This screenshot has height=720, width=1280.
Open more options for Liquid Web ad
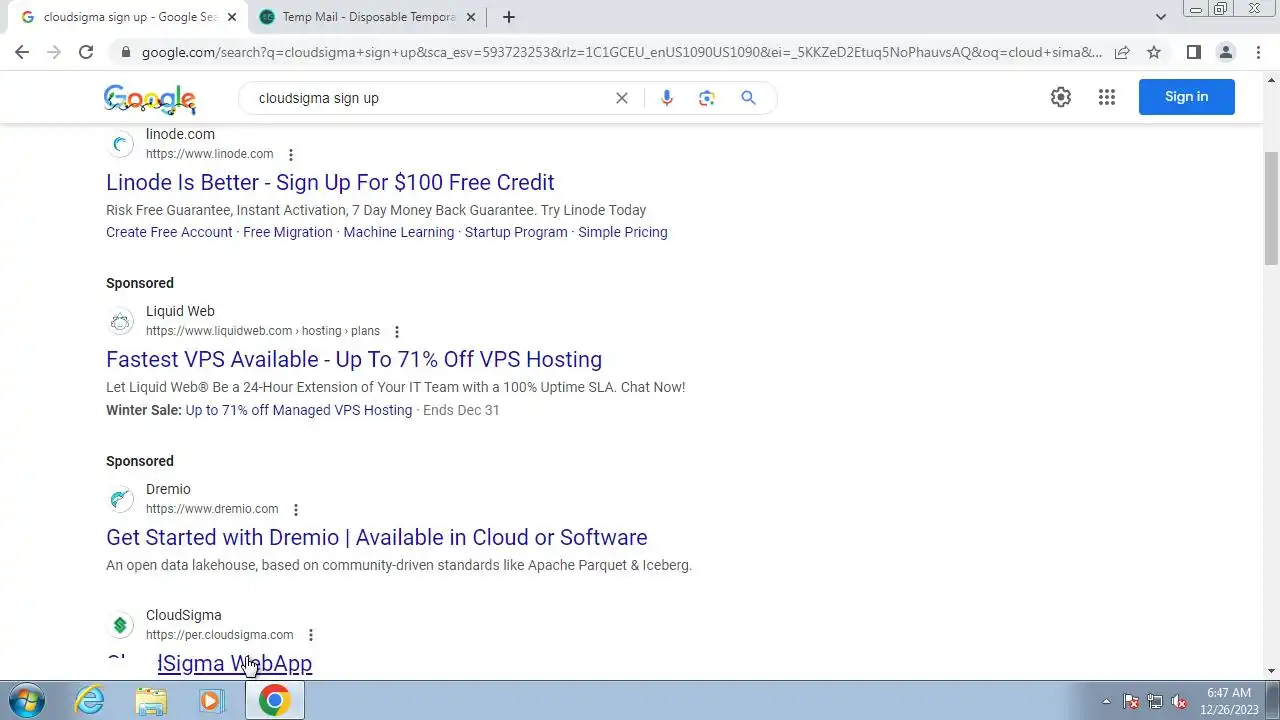click(397, 331)
